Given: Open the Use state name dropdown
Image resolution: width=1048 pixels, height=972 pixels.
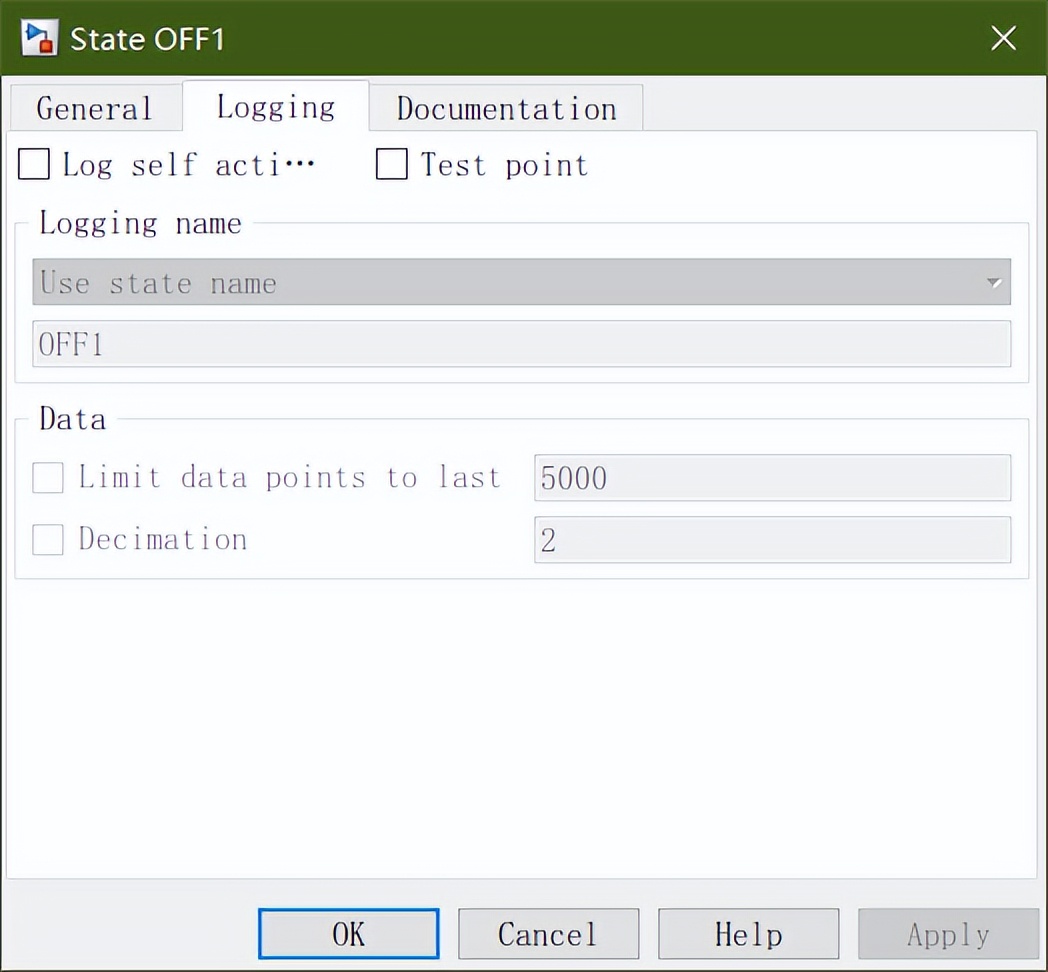Looking at the screenshot, I should pyautogui.click(x=520, y=282).
